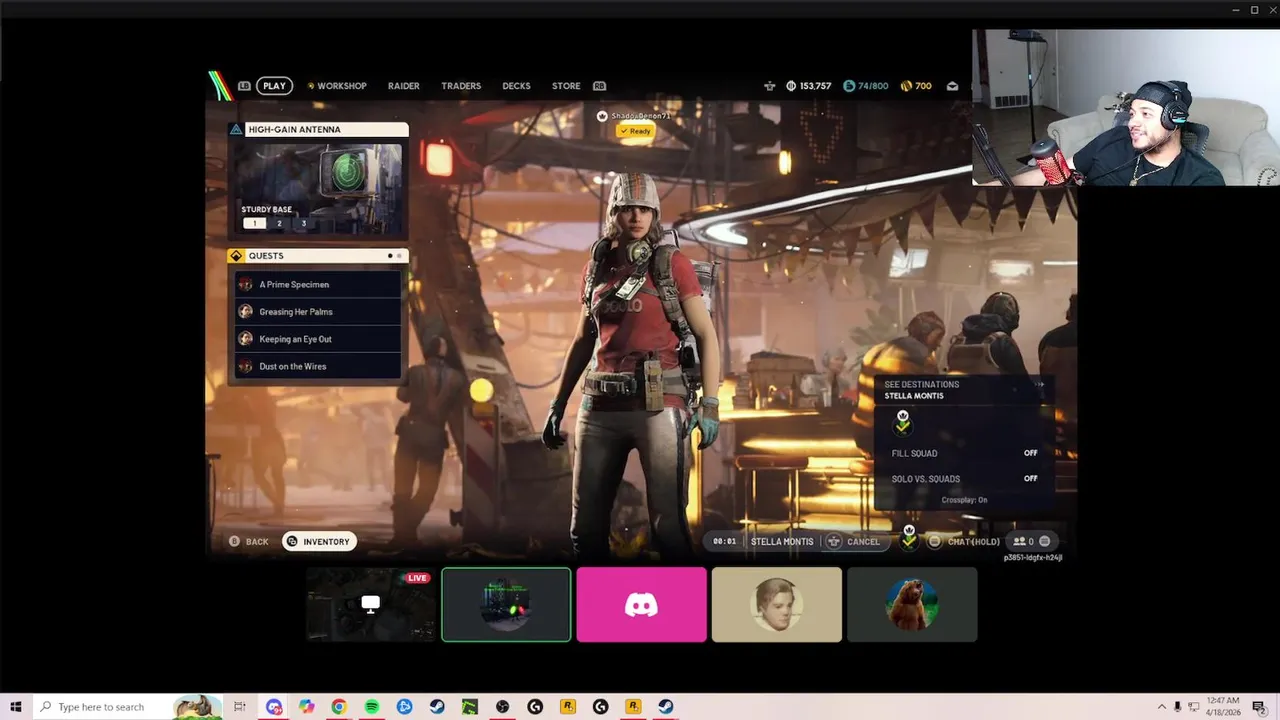Click the LB bumper prompt icon
Viewport: 1280px width, 720px height.
click(x=244, y=86)
